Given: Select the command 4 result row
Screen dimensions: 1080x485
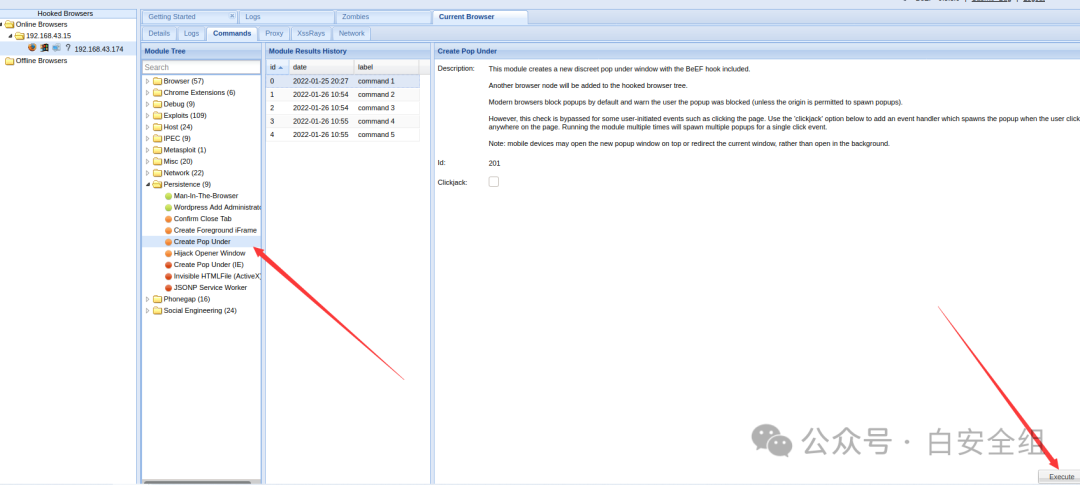Looking at the screenshot, I should click(342, 121).
